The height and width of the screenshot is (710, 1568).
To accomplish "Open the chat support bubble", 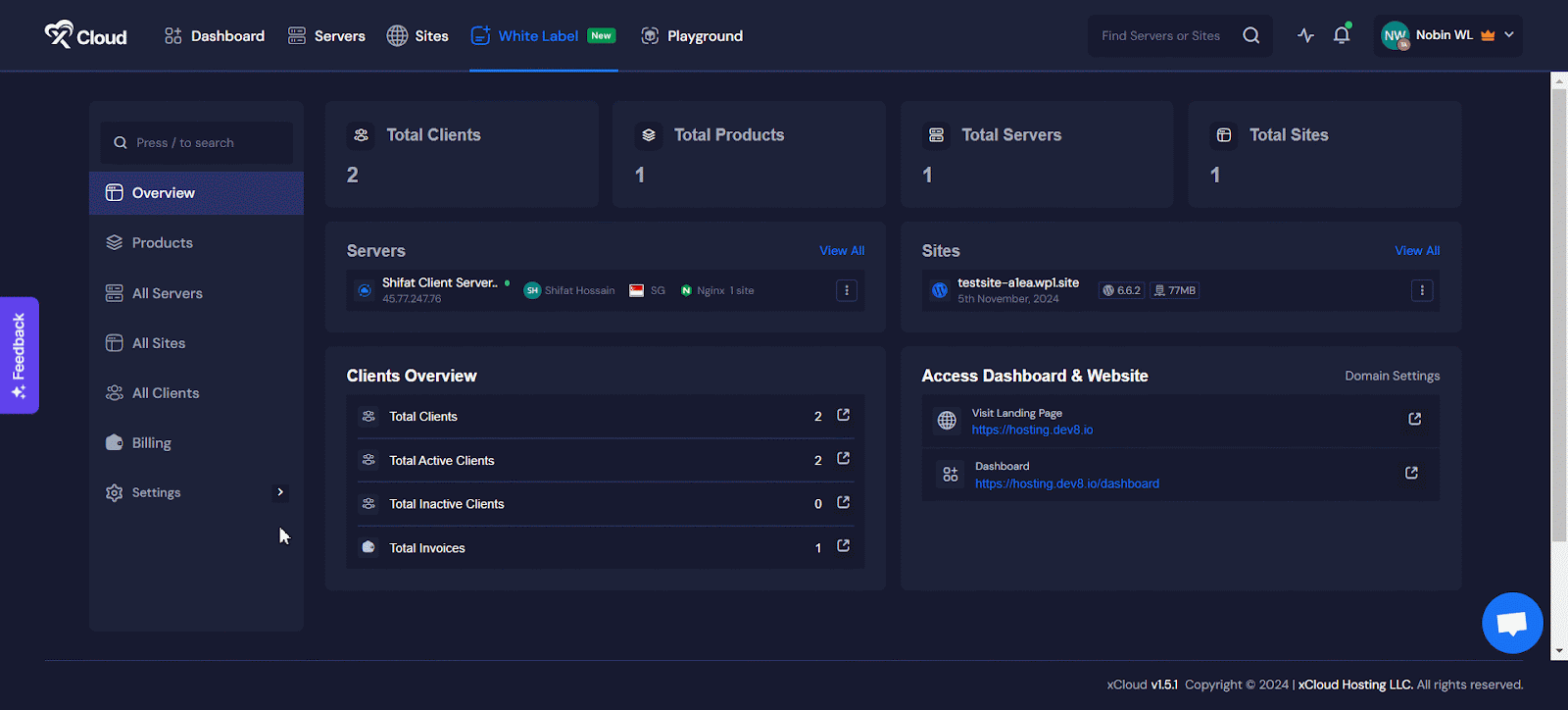I will click(1512, 623).
